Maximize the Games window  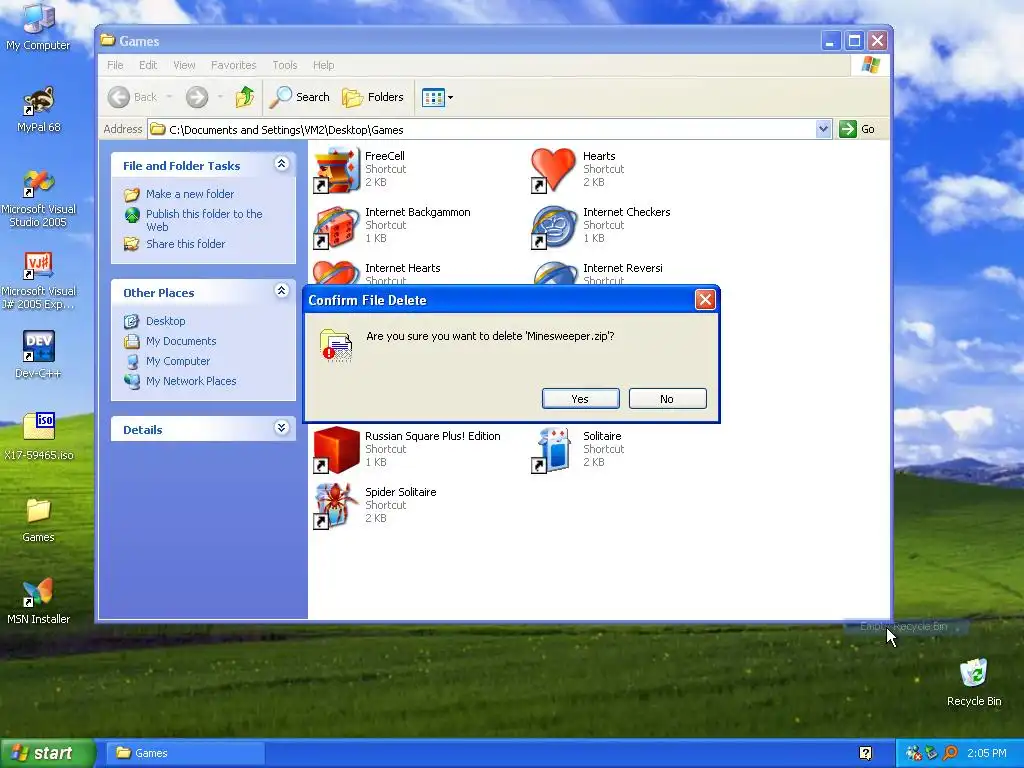854,40
